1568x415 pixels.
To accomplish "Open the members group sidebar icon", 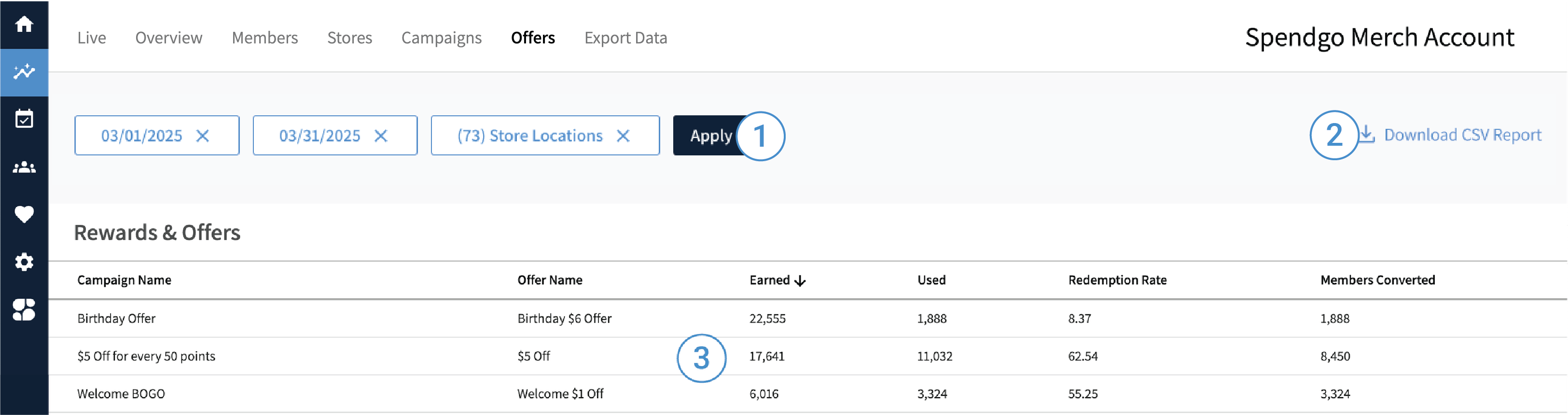I will coord(24,167).
